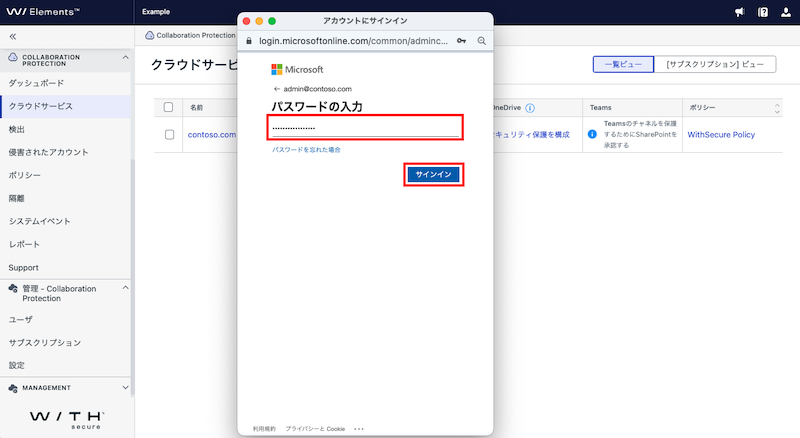Click パスワードを忘れた場合 link
800x438 pixels.
click(306, 150)
